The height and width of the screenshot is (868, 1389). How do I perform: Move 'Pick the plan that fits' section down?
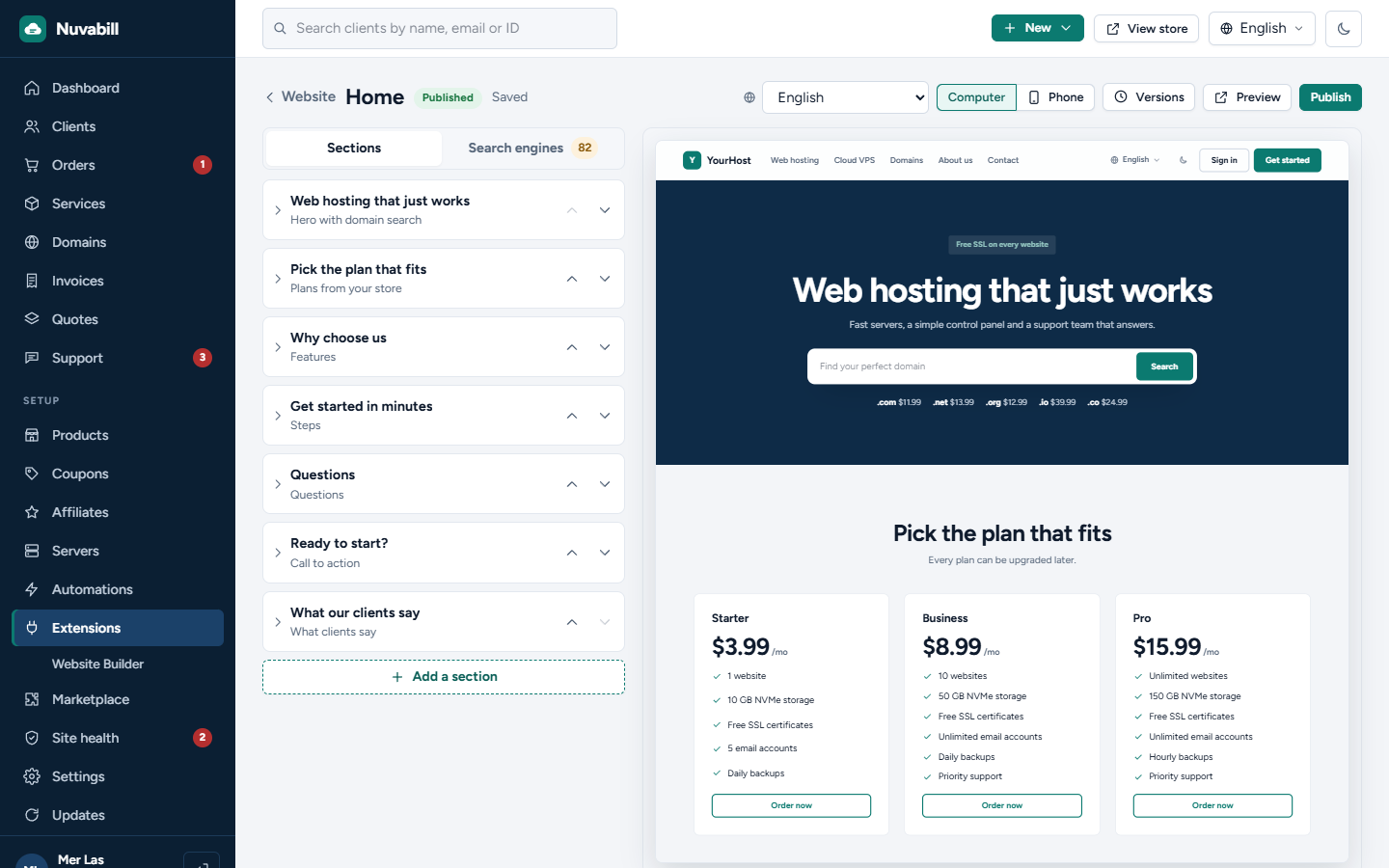pyautogui.click(x=605, y=279)
